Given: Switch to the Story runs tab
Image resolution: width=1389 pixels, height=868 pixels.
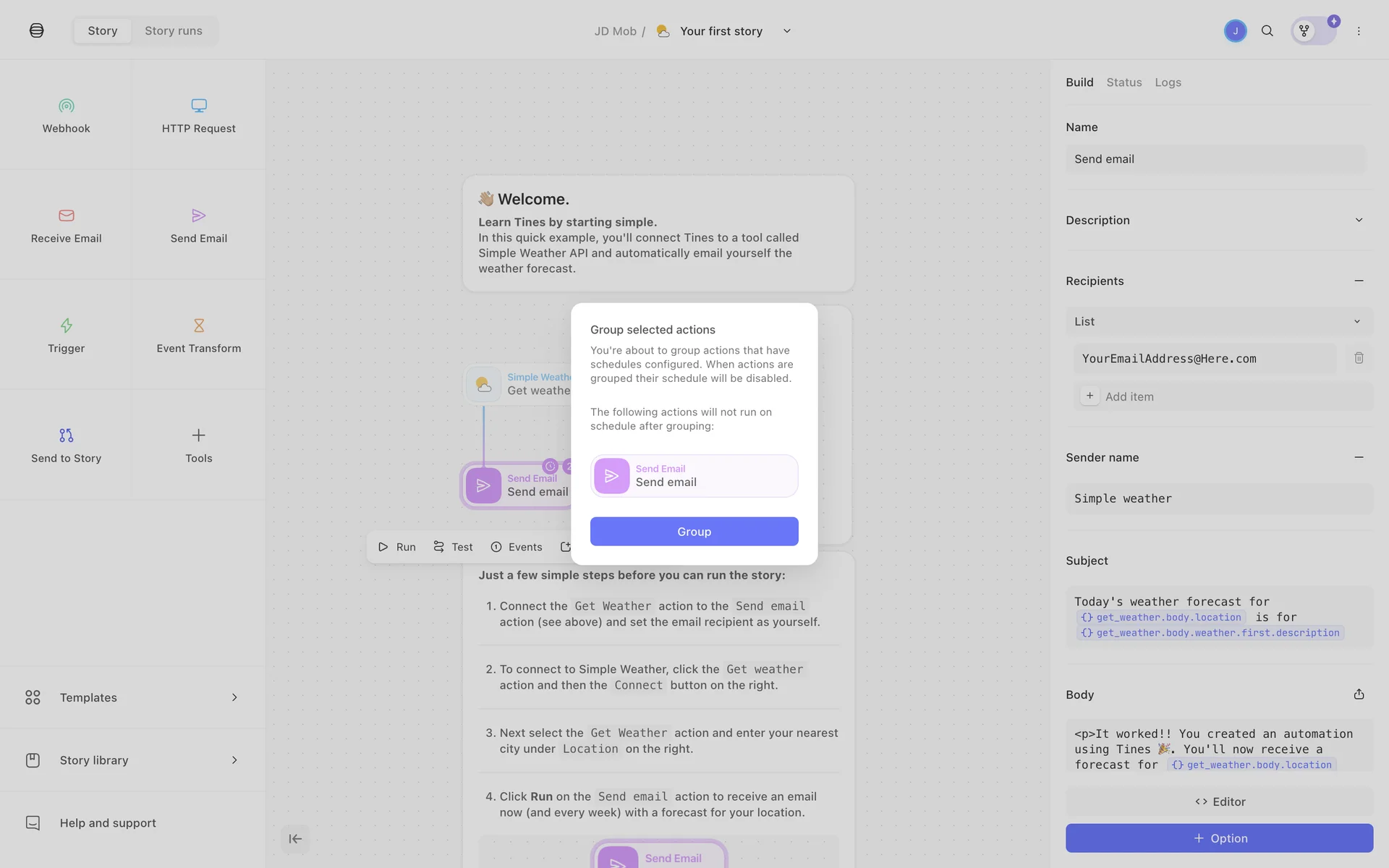Looking at the screenshot, I should (174, 31).
